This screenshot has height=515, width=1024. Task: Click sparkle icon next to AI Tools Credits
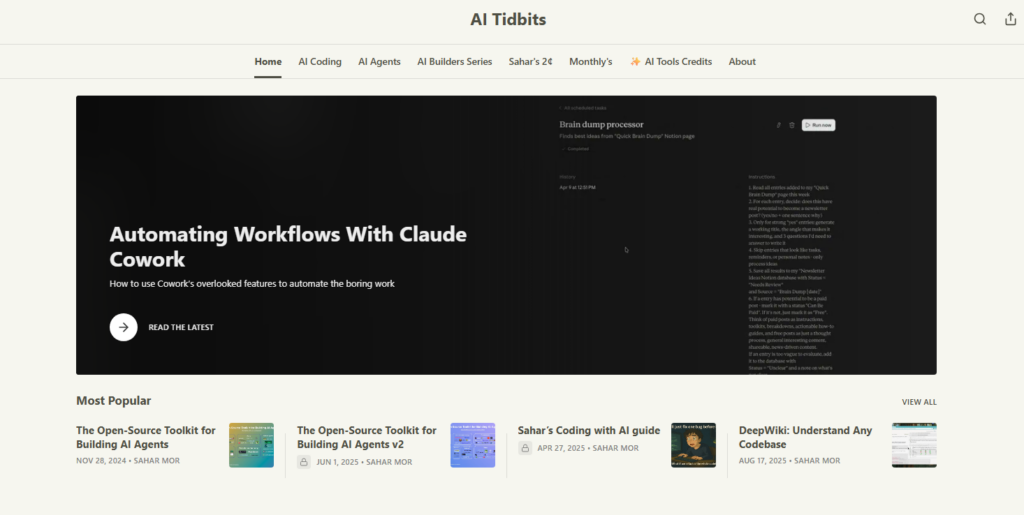point(635,61)
